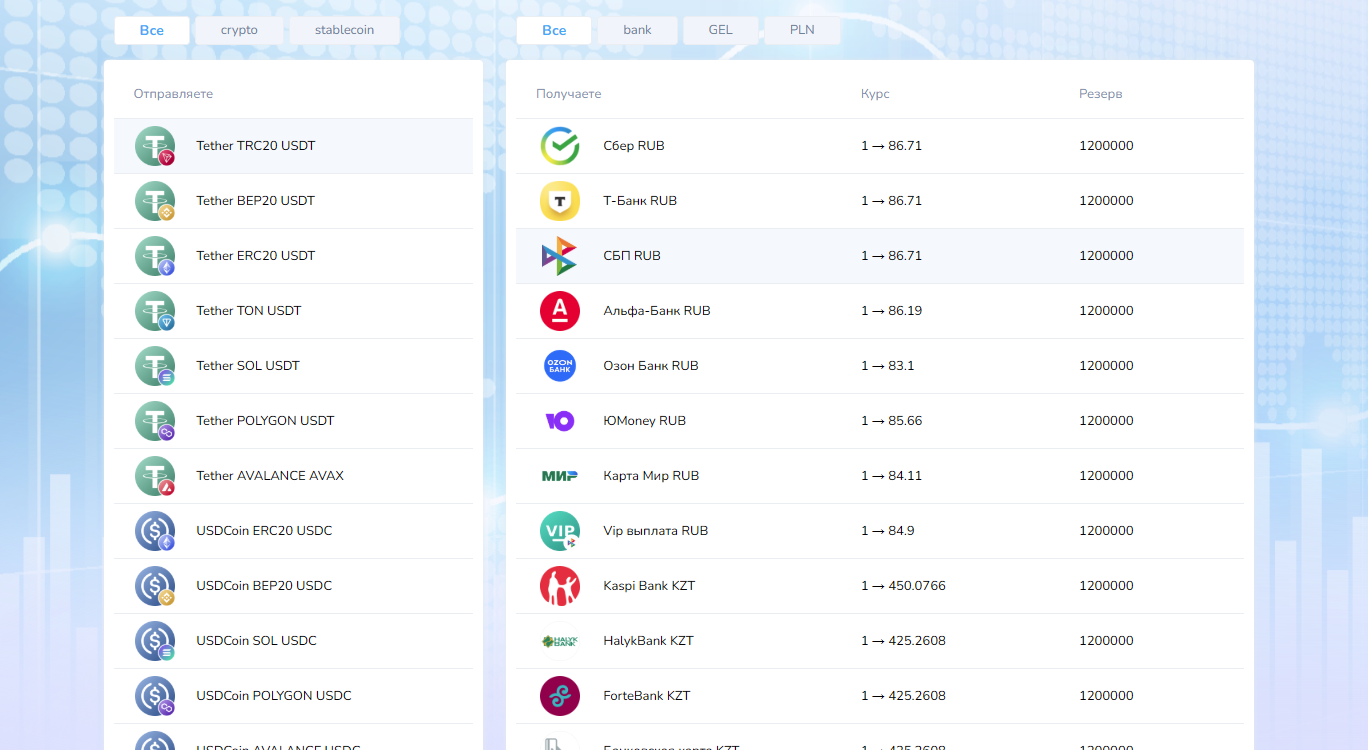Click the Курс column header

(875, 94)
